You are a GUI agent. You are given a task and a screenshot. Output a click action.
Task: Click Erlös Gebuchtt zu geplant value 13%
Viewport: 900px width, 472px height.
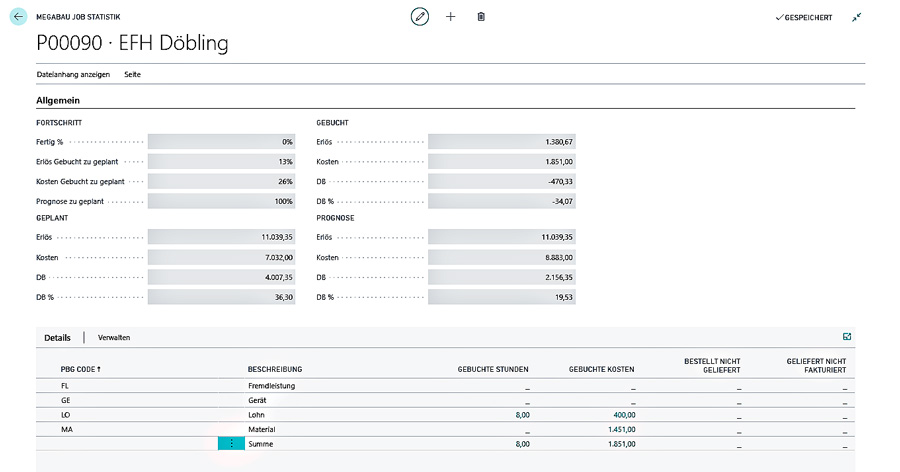pyautogui.click(x=222, y=162)
